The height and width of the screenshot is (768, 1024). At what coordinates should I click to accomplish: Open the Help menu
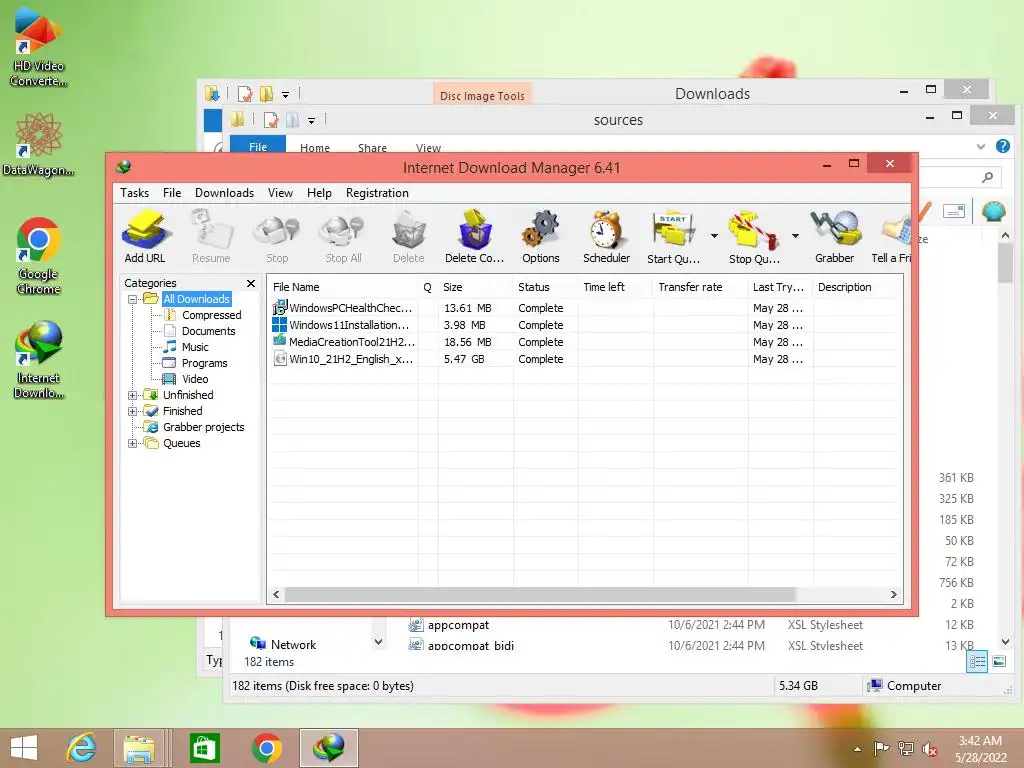point(319,193)
